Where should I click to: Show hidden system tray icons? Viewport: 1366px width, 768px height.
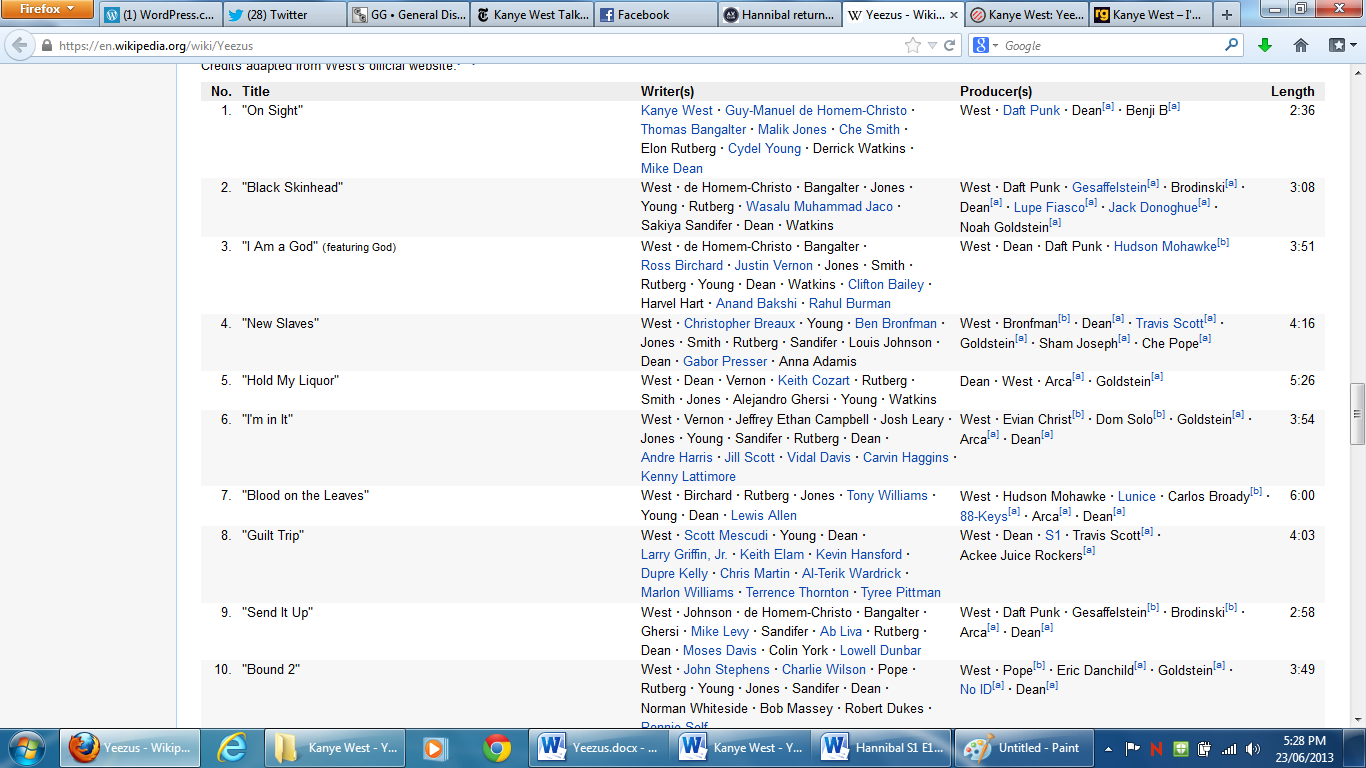click(x=1108, y=748)
